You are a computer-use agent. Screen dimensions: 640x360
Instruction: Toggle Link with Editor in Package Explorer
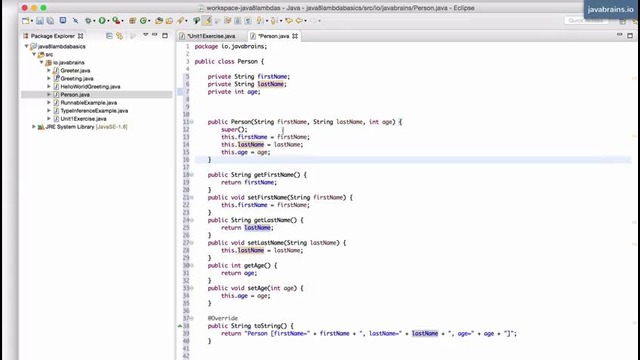120,36
